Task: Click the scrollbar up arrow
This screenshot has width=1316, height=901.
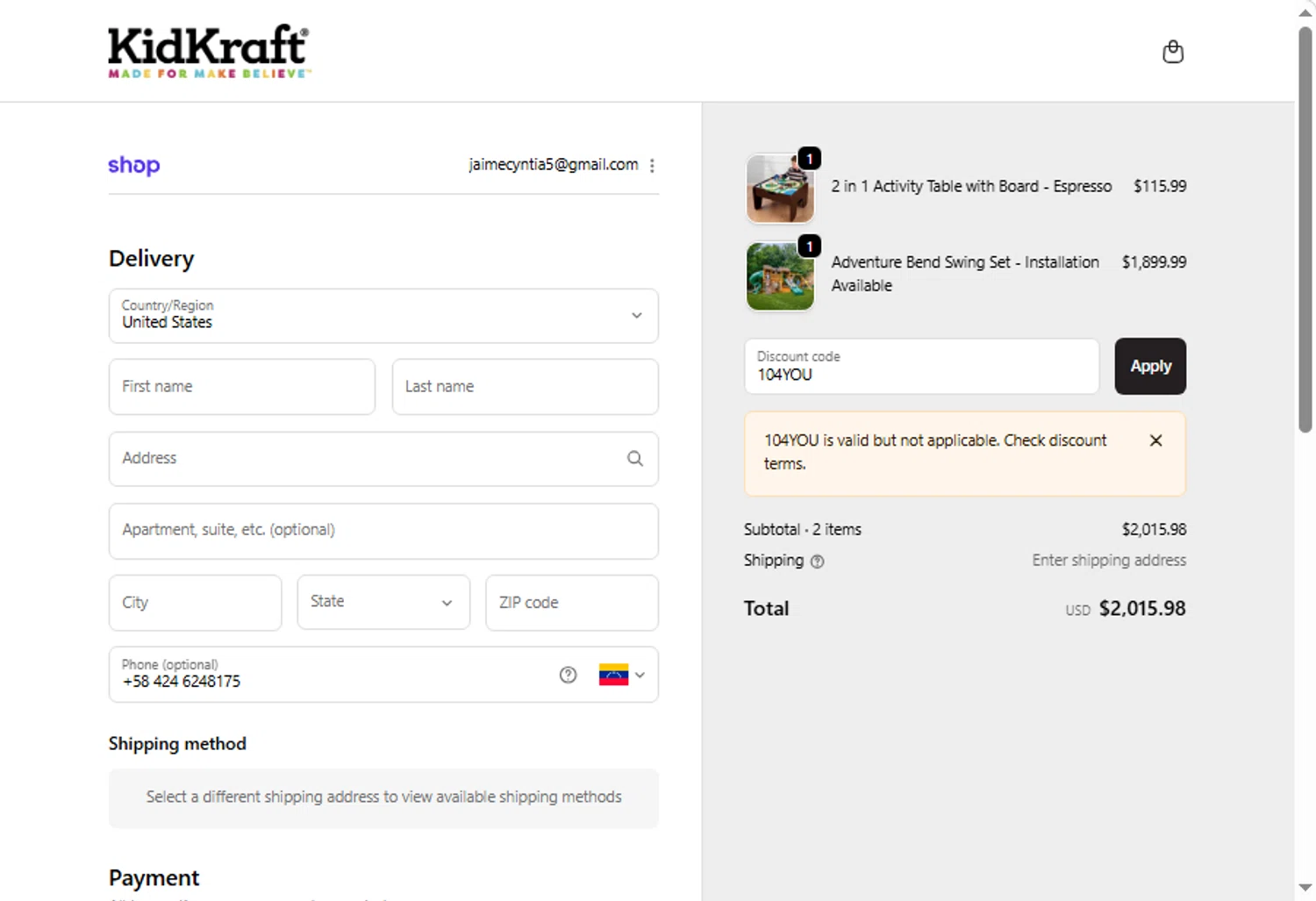Action: pos(1305,12)
